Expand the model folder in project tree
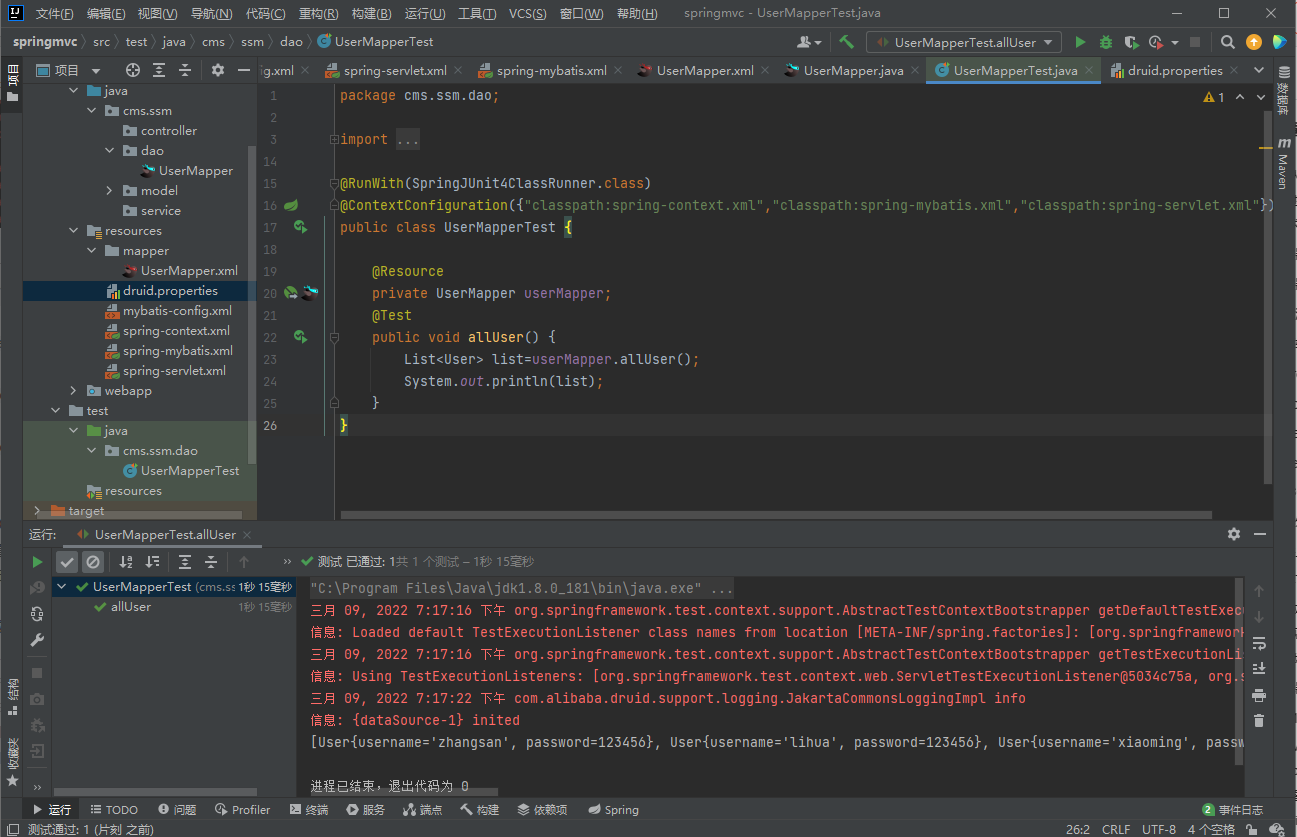 coord(109,191)
